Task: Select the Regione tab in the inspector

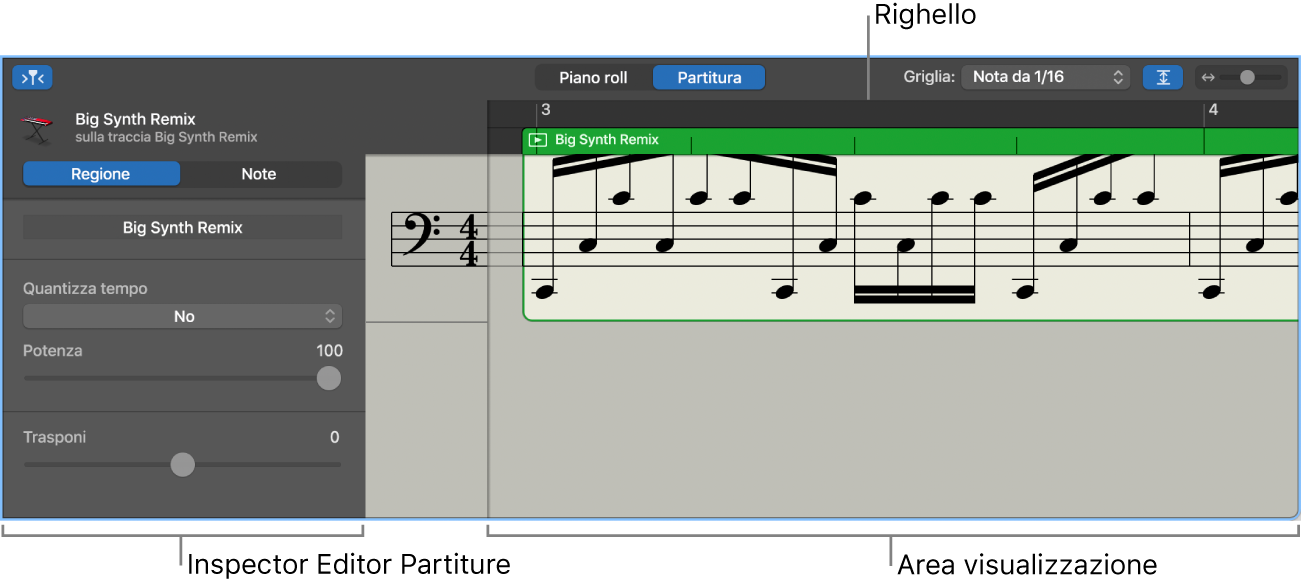Action: click(x=101, y=174)
